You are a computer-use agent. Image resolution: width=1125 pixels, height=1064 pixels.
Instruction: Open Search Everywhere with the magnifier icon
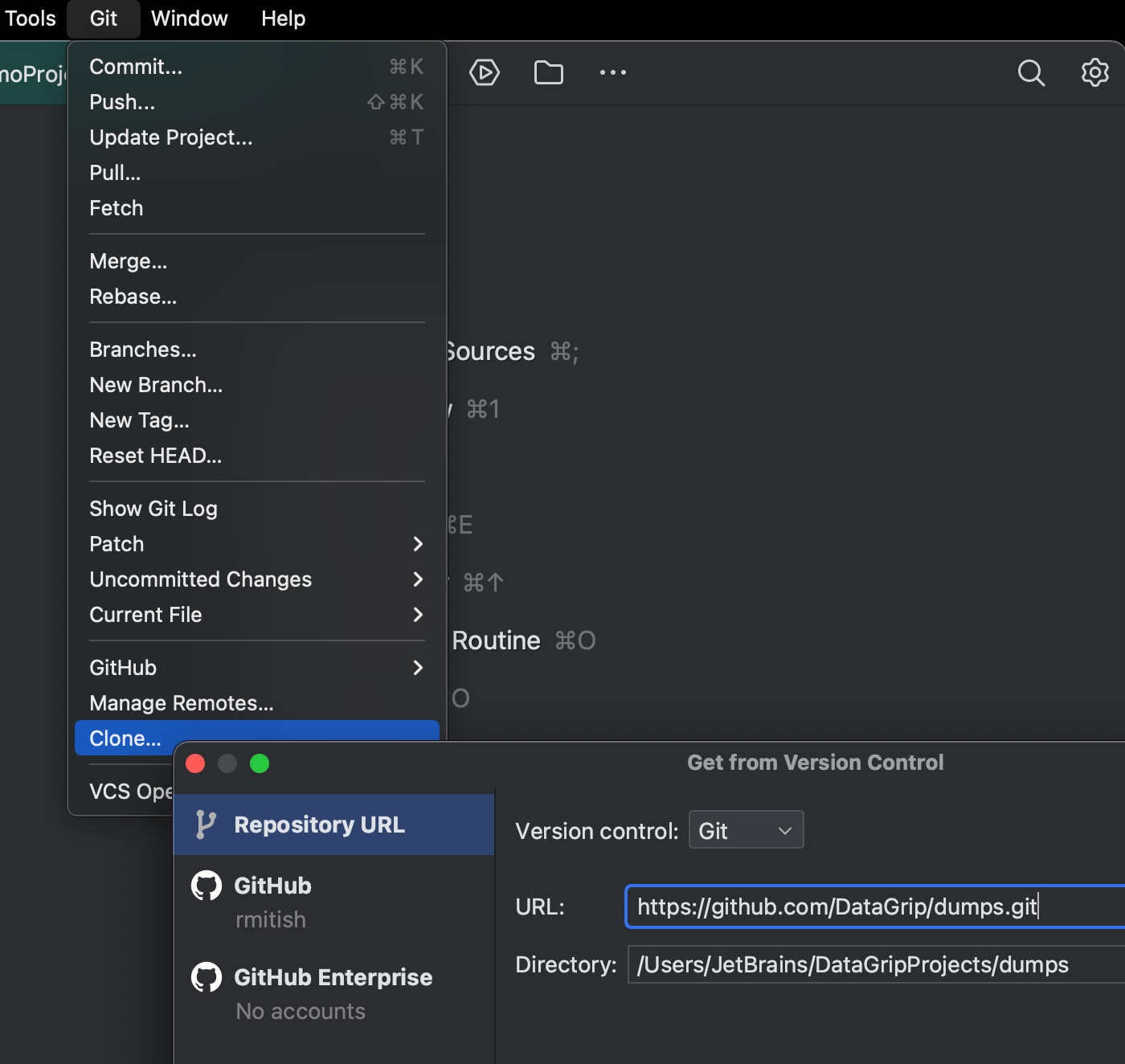pos(1031,72)
